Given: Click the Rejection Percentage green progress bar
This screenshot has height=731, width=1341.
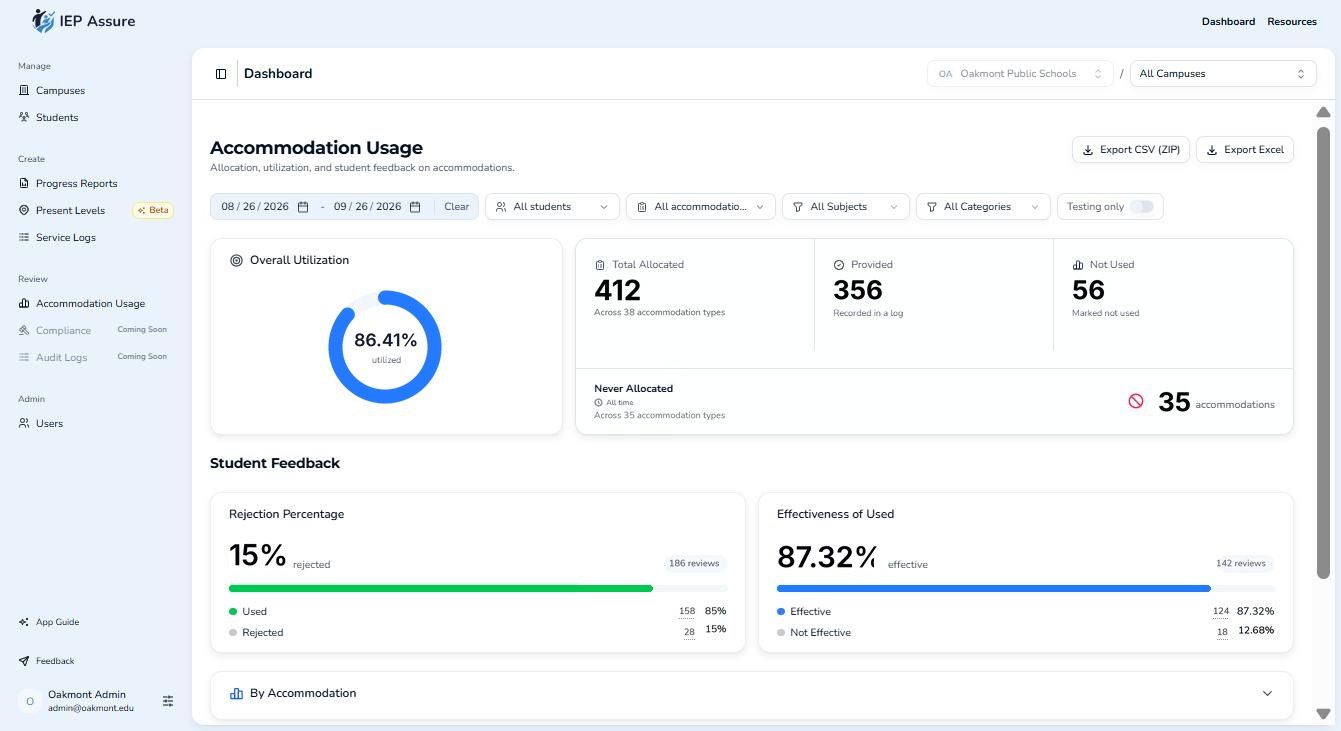Looking at the screenshot, I should click(x=441, y=588).
